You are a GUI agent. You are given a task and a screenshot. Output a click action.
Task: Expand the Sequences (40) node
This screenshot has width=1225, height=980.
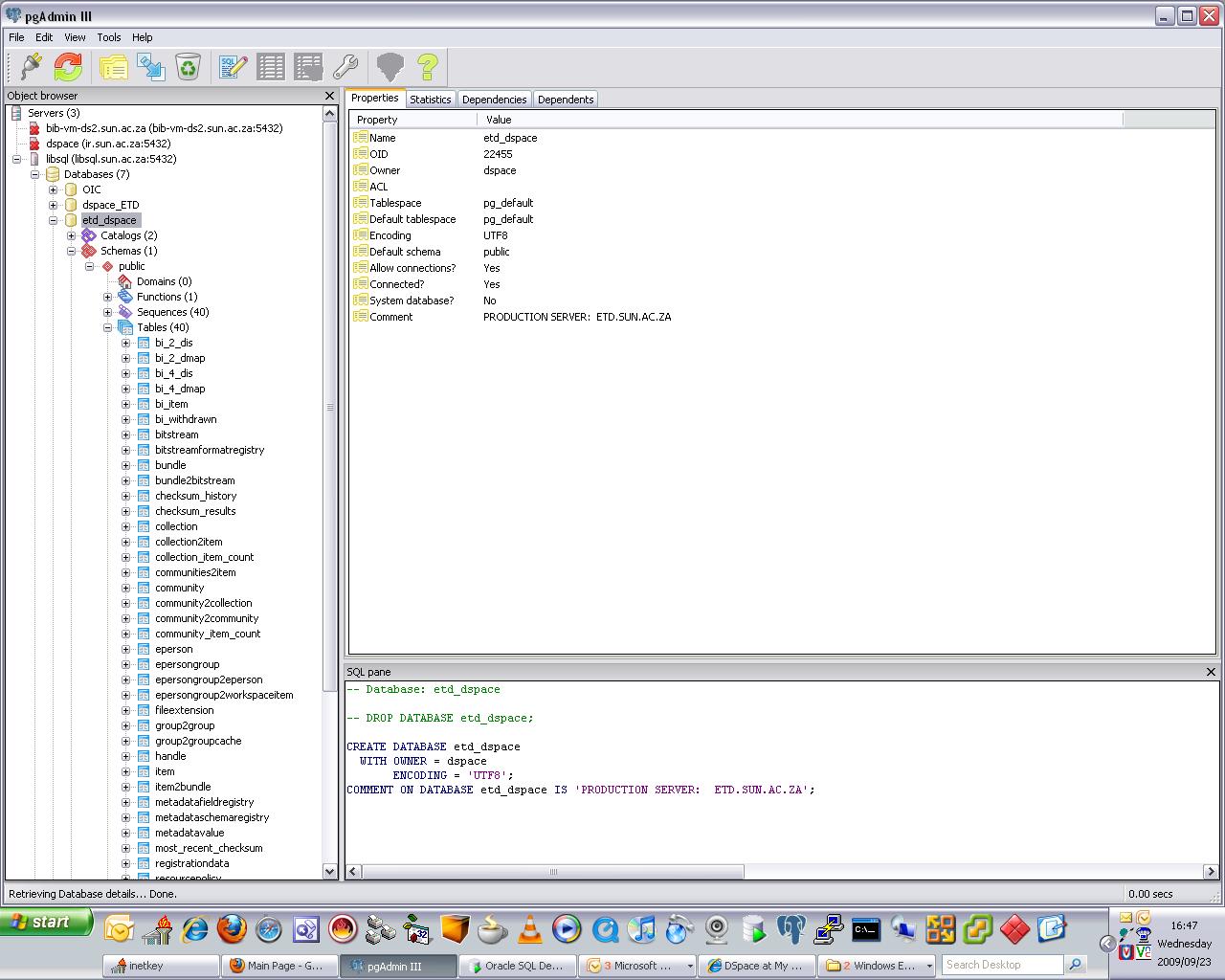coord(108,312)
